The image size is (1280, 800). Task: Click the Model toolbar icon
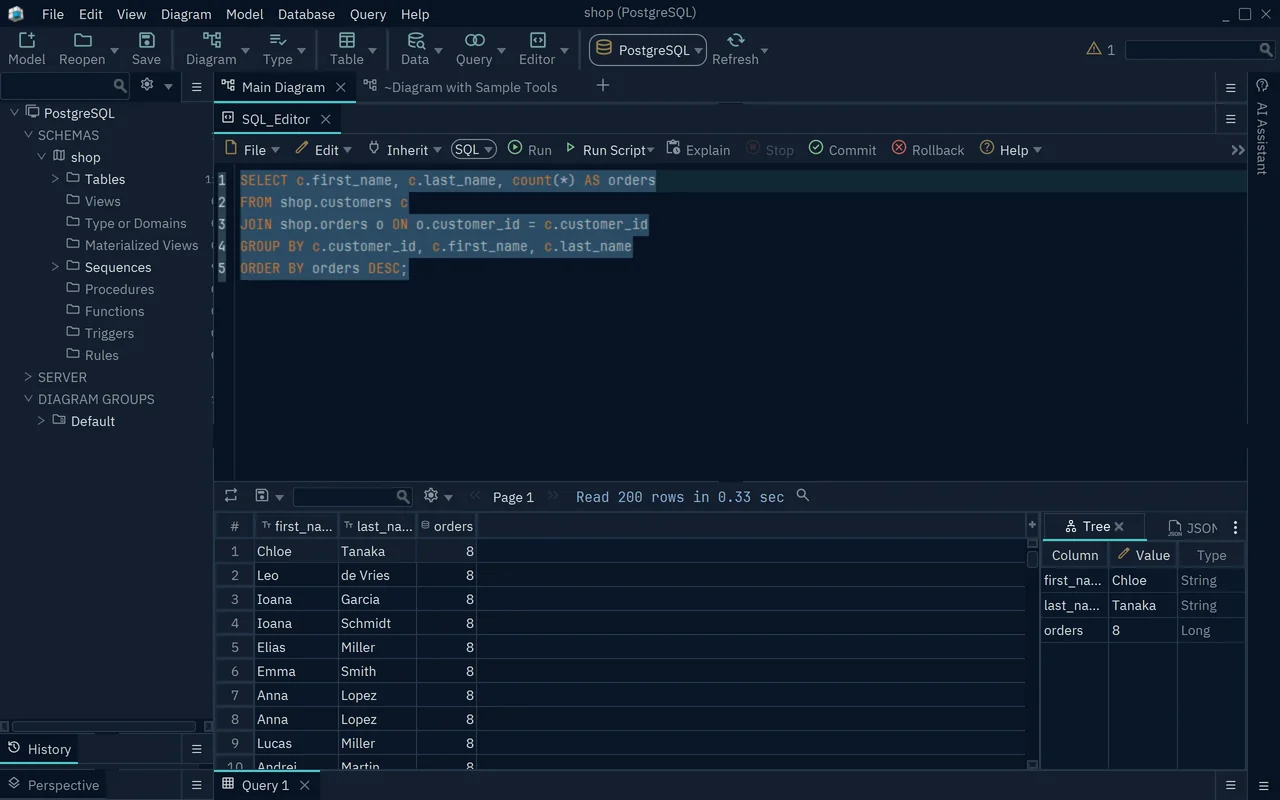27,48
